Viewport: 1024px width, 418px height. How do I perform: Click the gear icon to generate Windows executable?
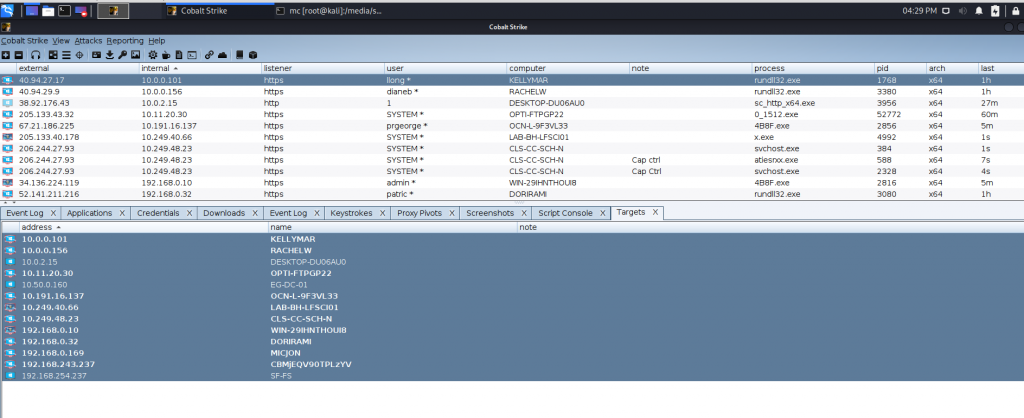pos(153,55)
